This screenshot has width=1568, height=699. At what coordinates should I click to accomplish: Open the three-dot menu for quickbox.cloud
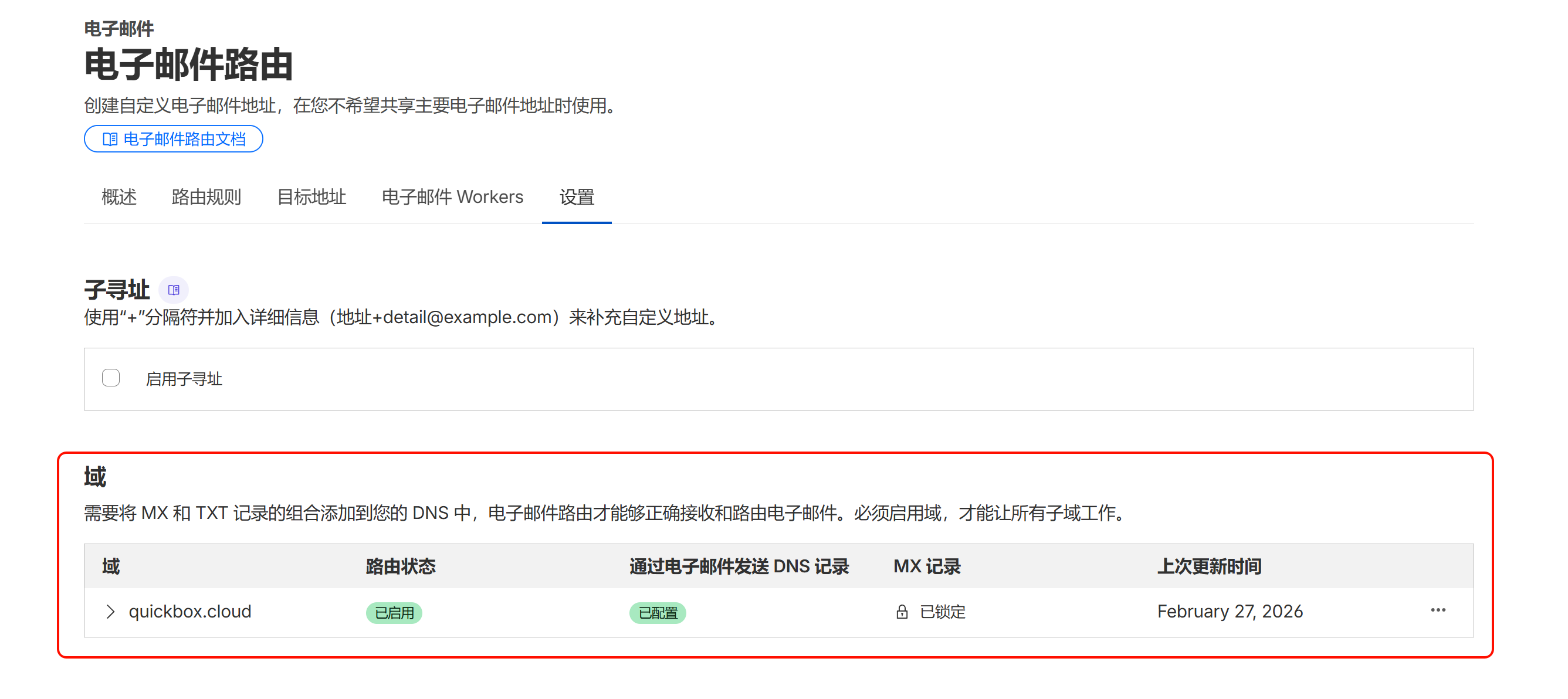[x=1438, y=610]
